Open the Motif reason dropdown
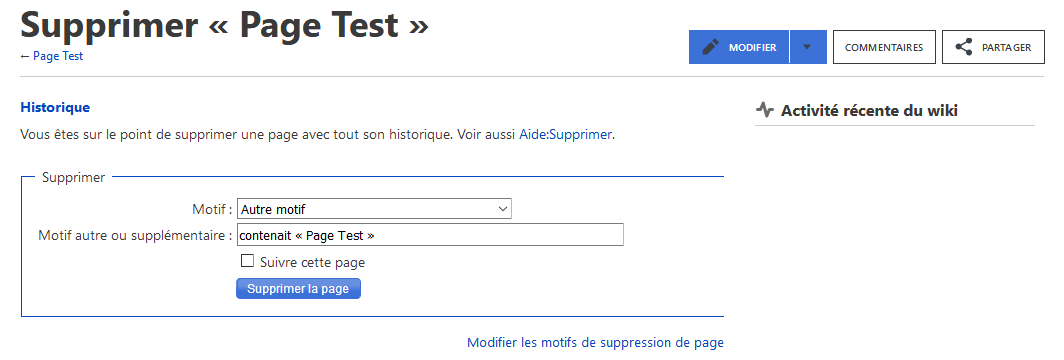1064x360 pixels. click(374, 209)
